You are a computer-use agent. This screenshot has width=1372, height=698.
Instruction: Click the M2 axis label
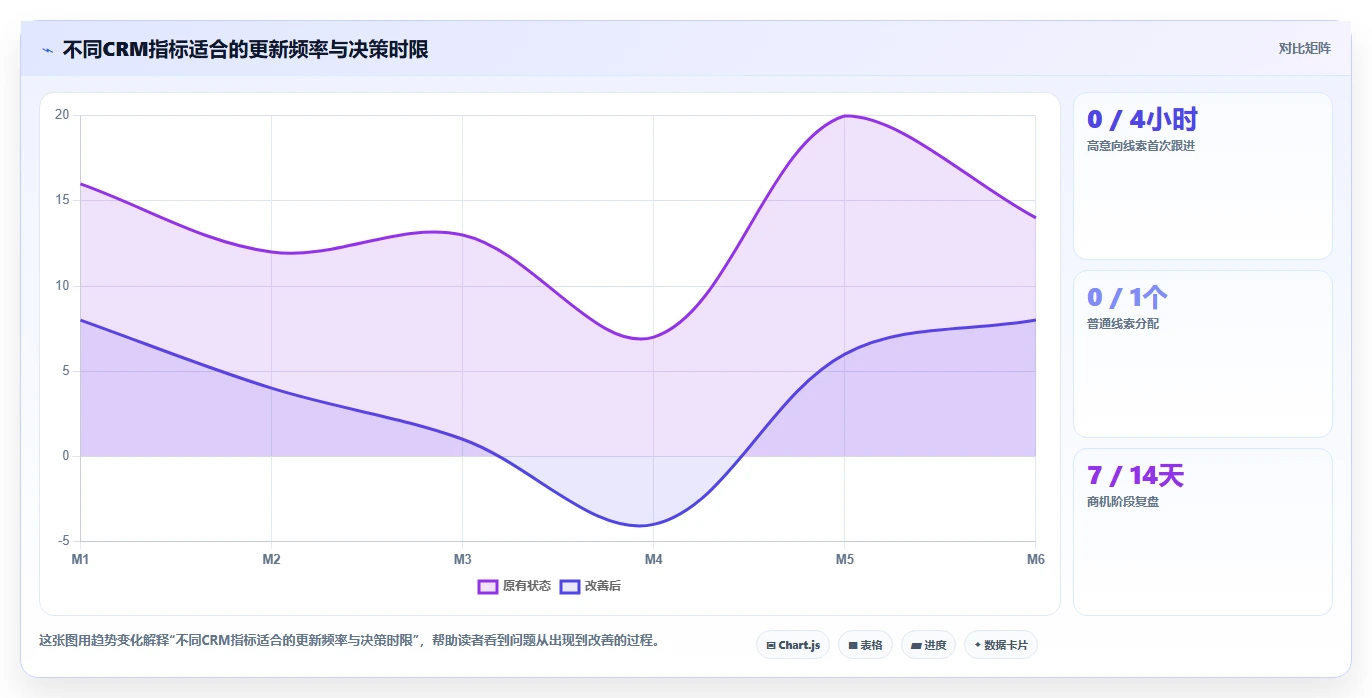pyautogui.click(x=271, y=559)
